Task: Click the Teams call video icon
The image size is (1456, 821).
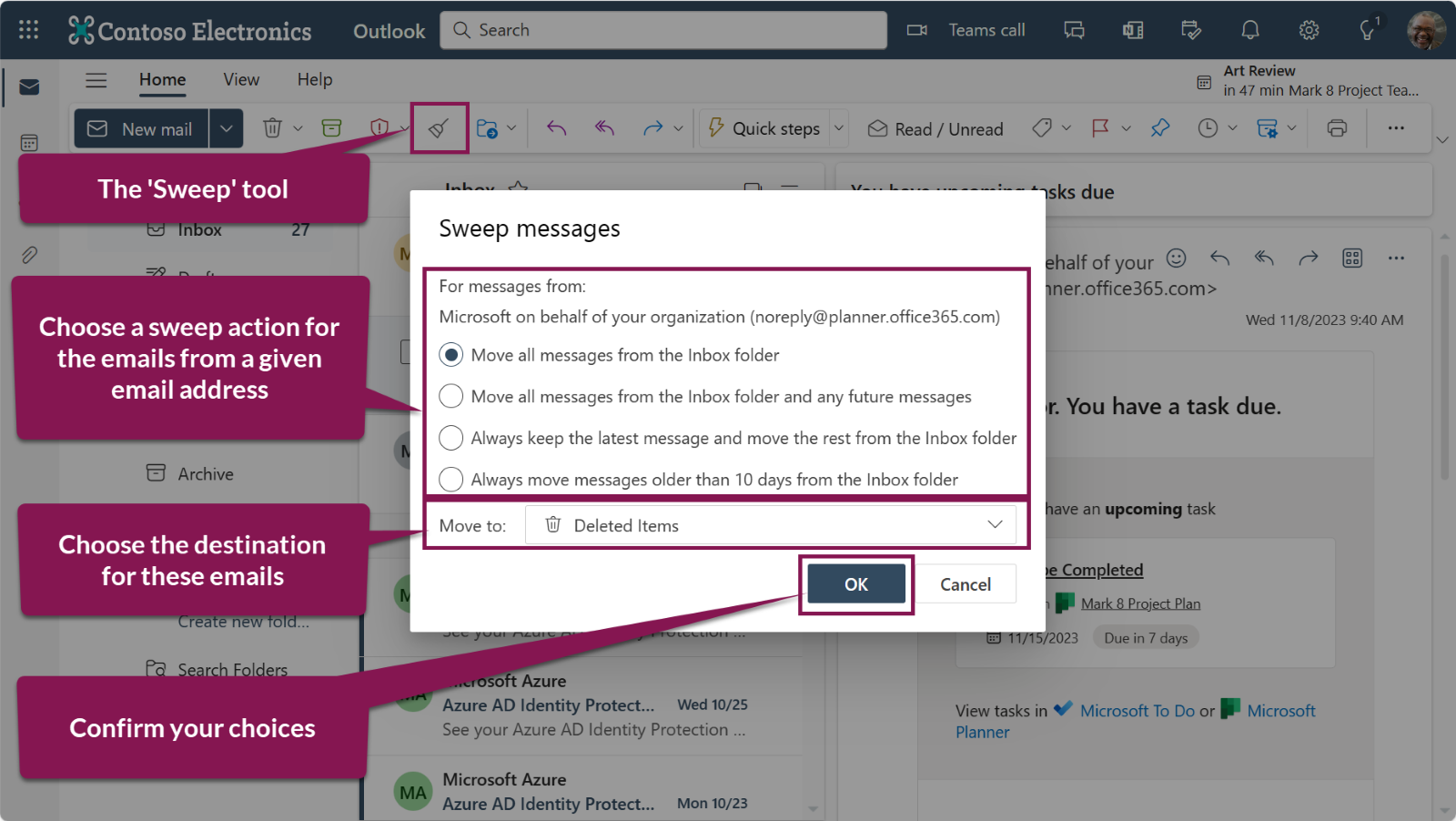Action: [x=917, y=30]
